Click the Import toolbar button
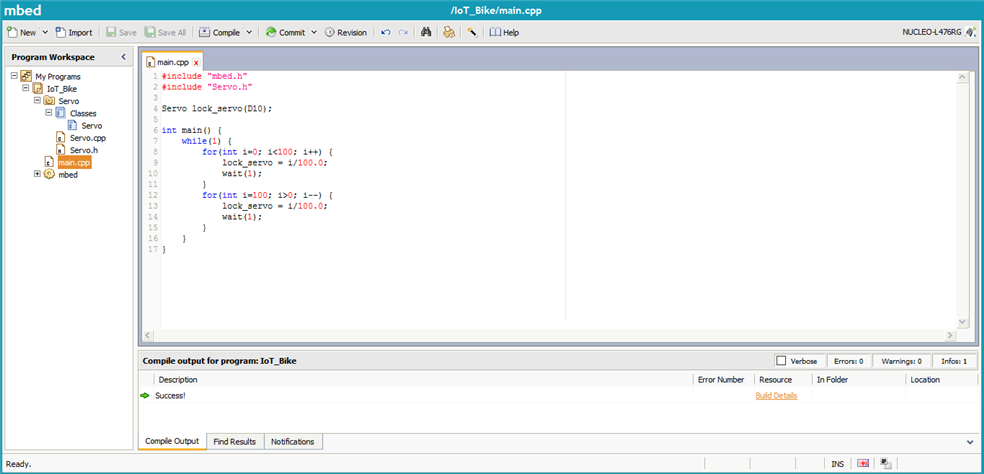 [x=74, y=32]
